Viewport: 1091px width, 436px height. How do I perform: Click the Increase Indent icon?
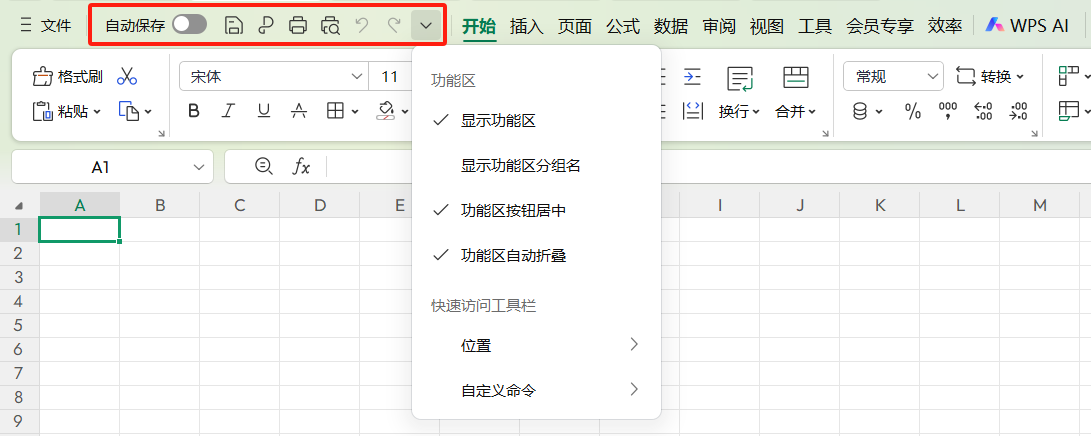click(692, 76)
